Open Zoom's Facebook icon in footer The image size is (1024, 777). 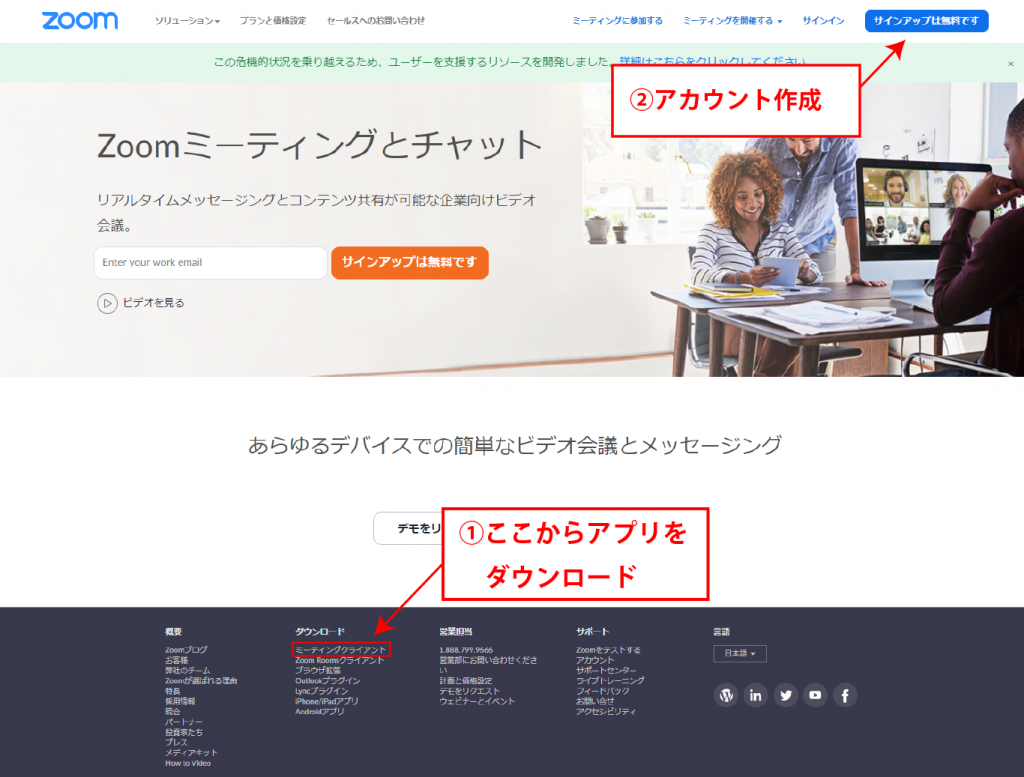[x=845, y=695]
